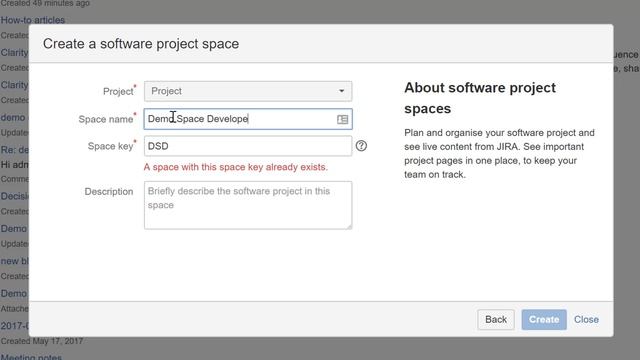Screen dimensions: 640x360
Task: Click the autofill icon in Space name field
Action: coord(342,119)
